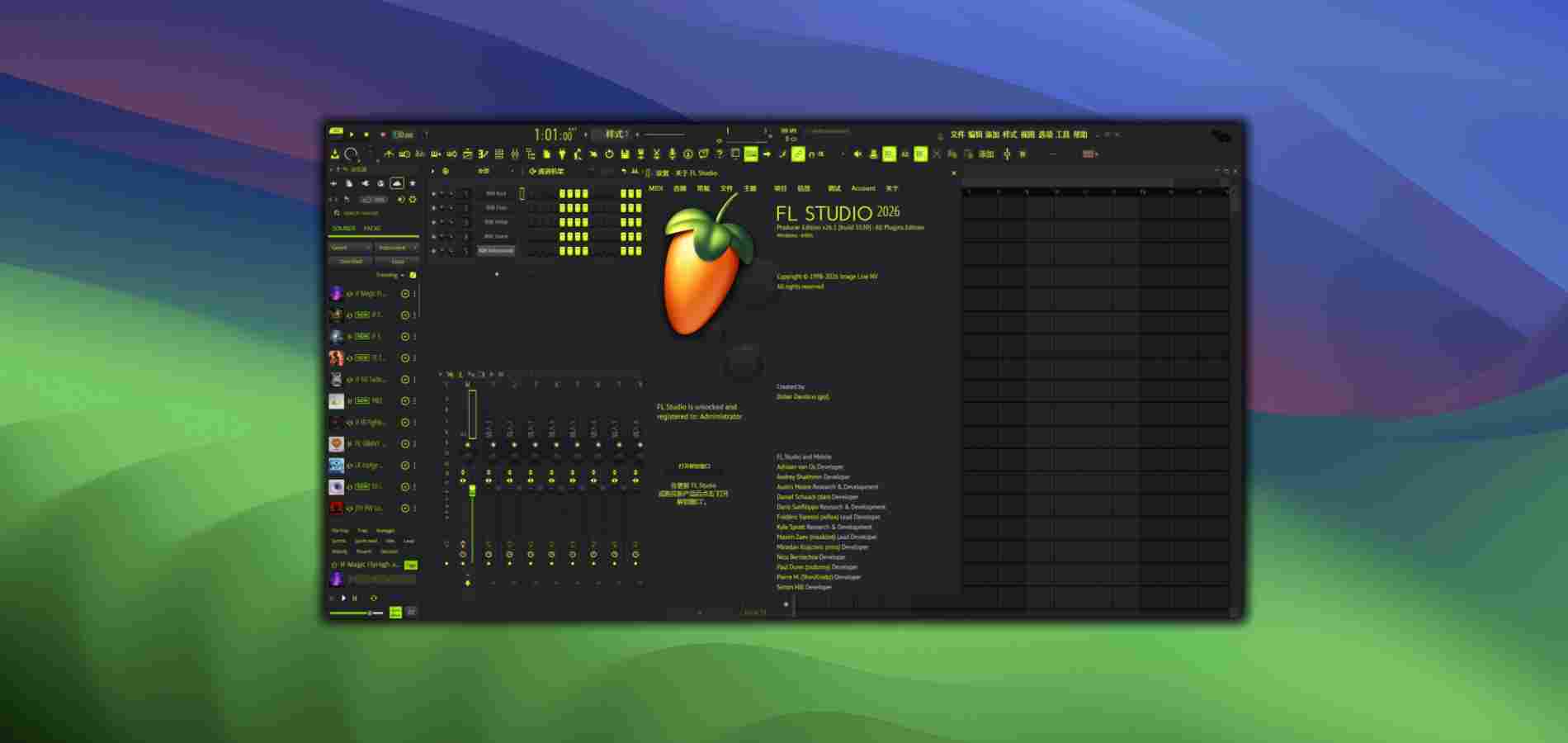The height and width of the screenshot is (743, 1568).
Task: Click the 打开解锁窗口 button
Action: 694,466
